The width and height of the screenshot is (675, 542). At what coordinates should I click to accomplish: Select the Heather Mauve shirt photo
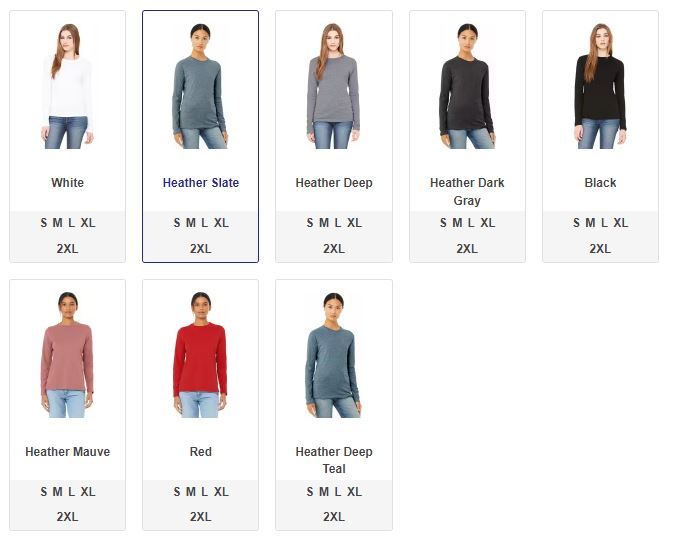point(68,355)
